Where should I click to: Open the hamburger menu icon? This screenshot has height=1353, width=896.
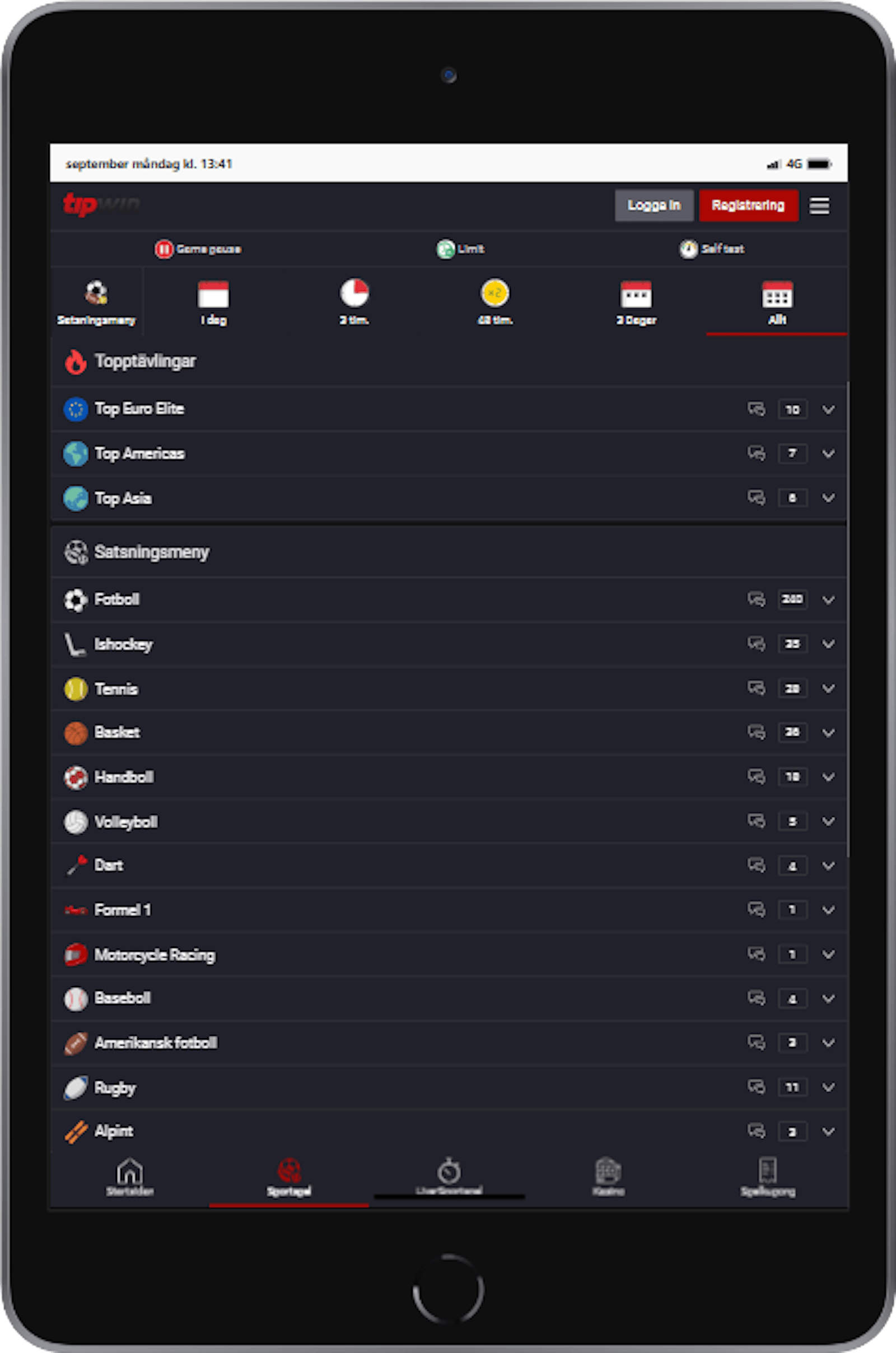819,206
